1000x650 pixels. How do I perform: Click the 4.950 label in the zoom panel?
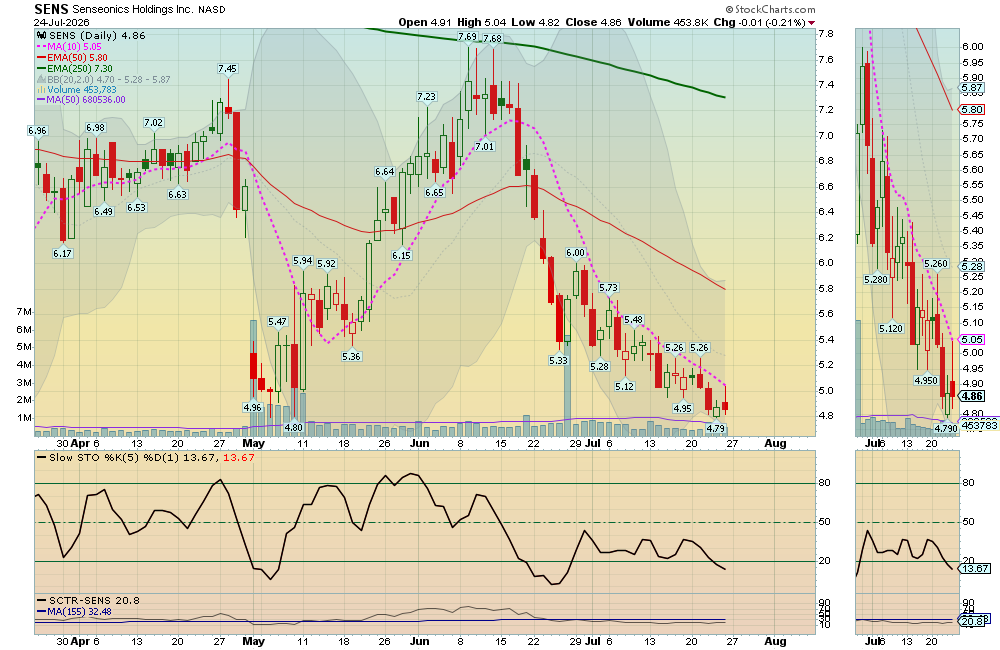[926, 380]
